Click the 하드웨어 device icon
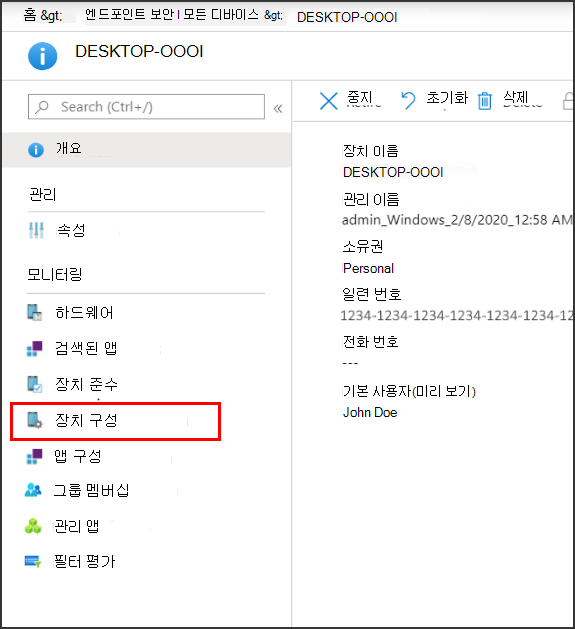 35,312
